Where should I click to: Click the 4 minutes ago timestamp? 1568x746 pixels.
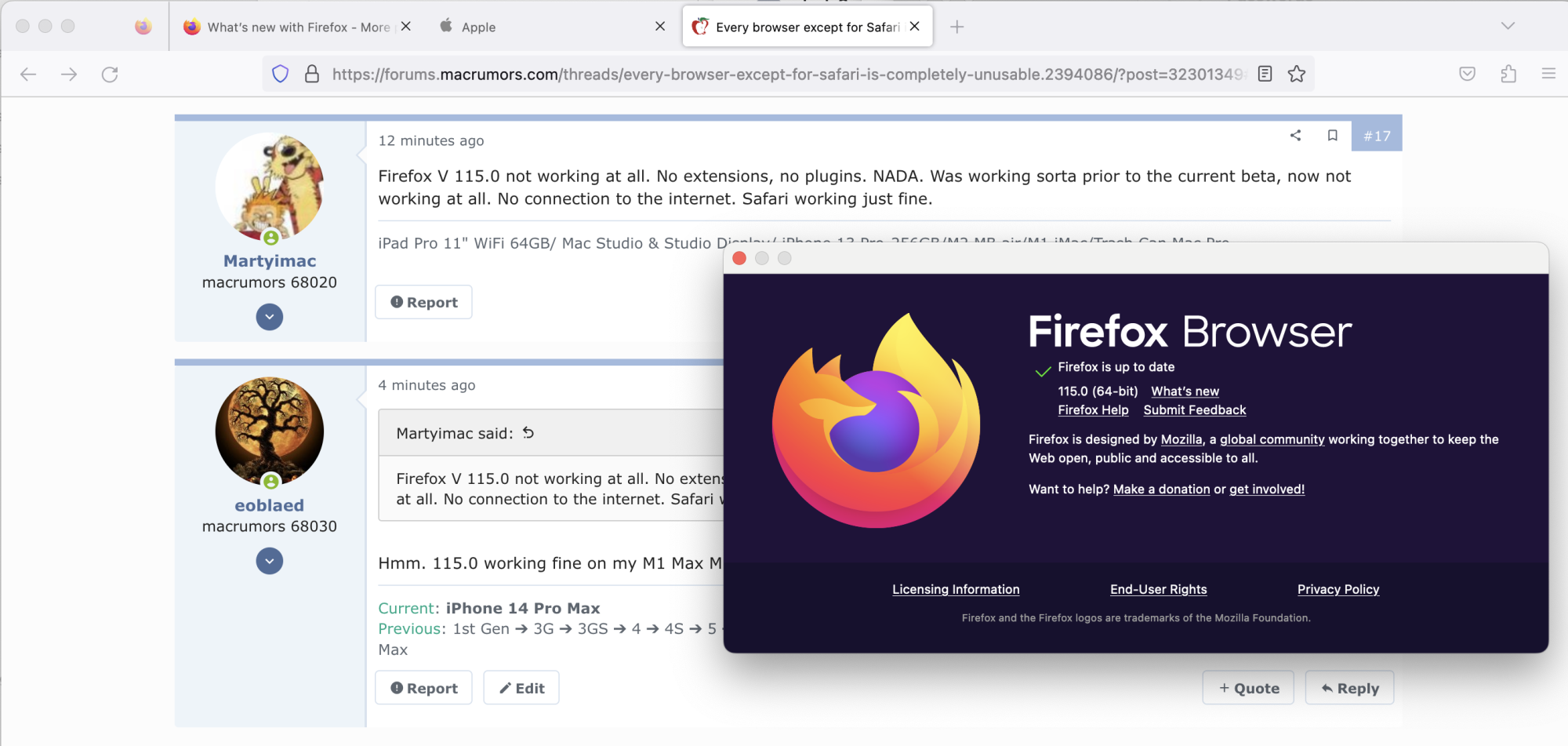427,385
